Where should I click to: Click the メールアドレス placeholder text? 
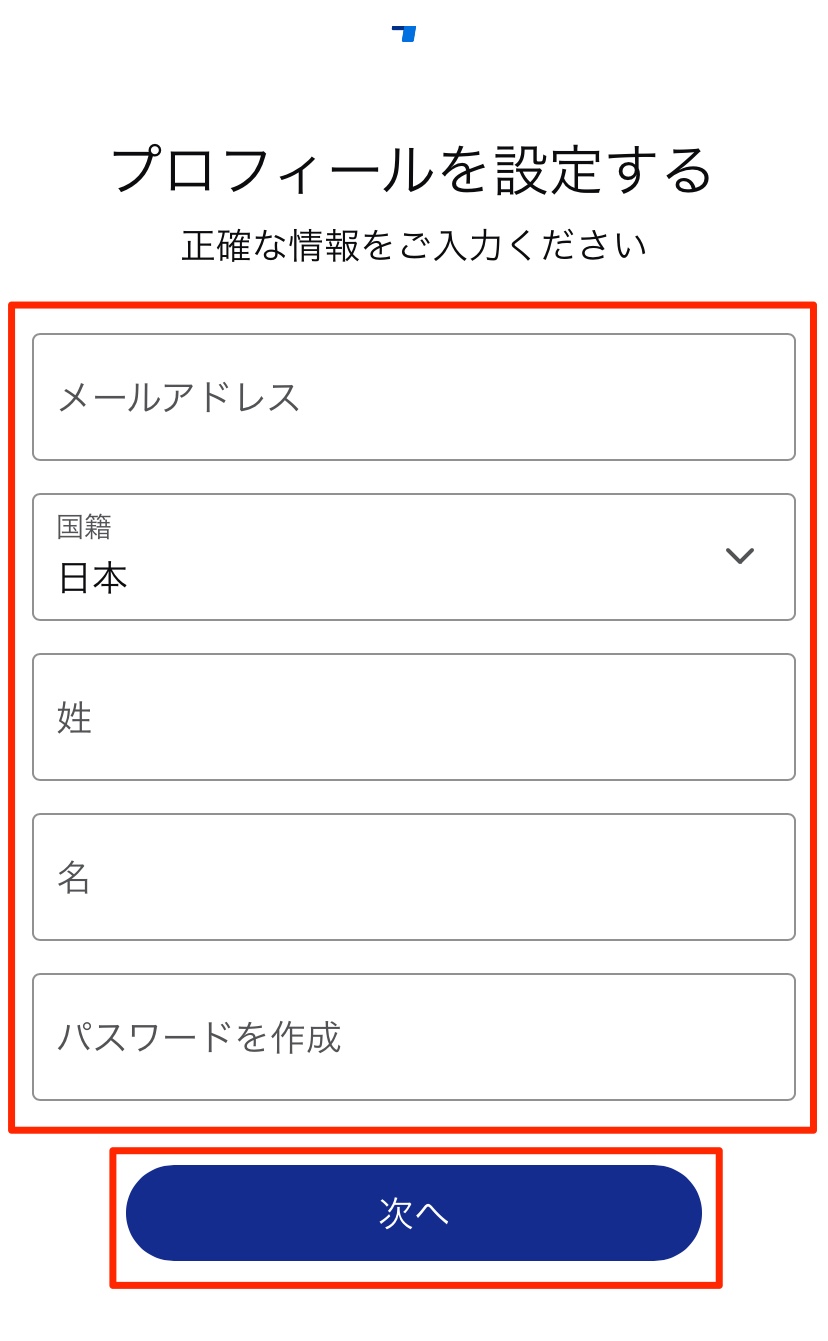(179, 397)
